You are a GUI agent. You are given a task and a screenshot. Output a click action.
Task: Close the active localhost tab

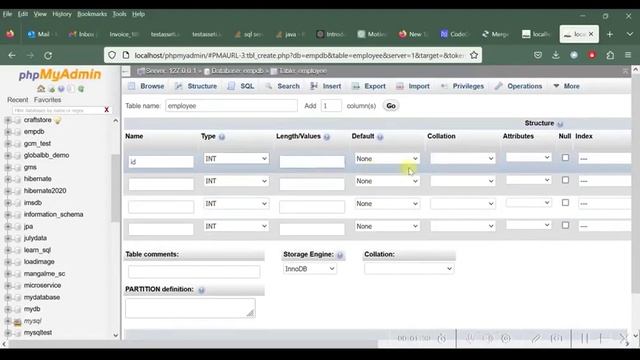click(591, 34)
